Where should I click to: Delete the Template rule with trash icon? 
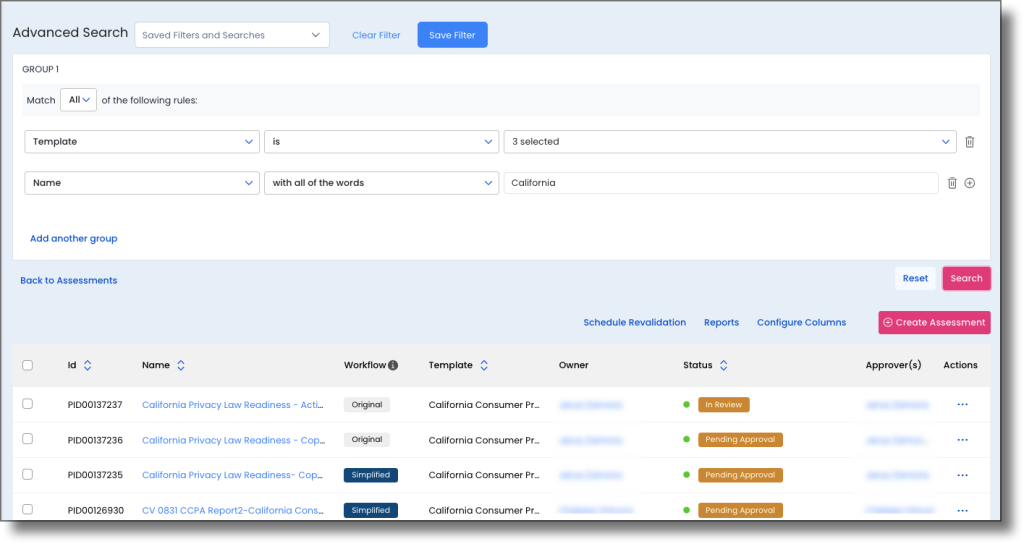[x=970, y=142]
